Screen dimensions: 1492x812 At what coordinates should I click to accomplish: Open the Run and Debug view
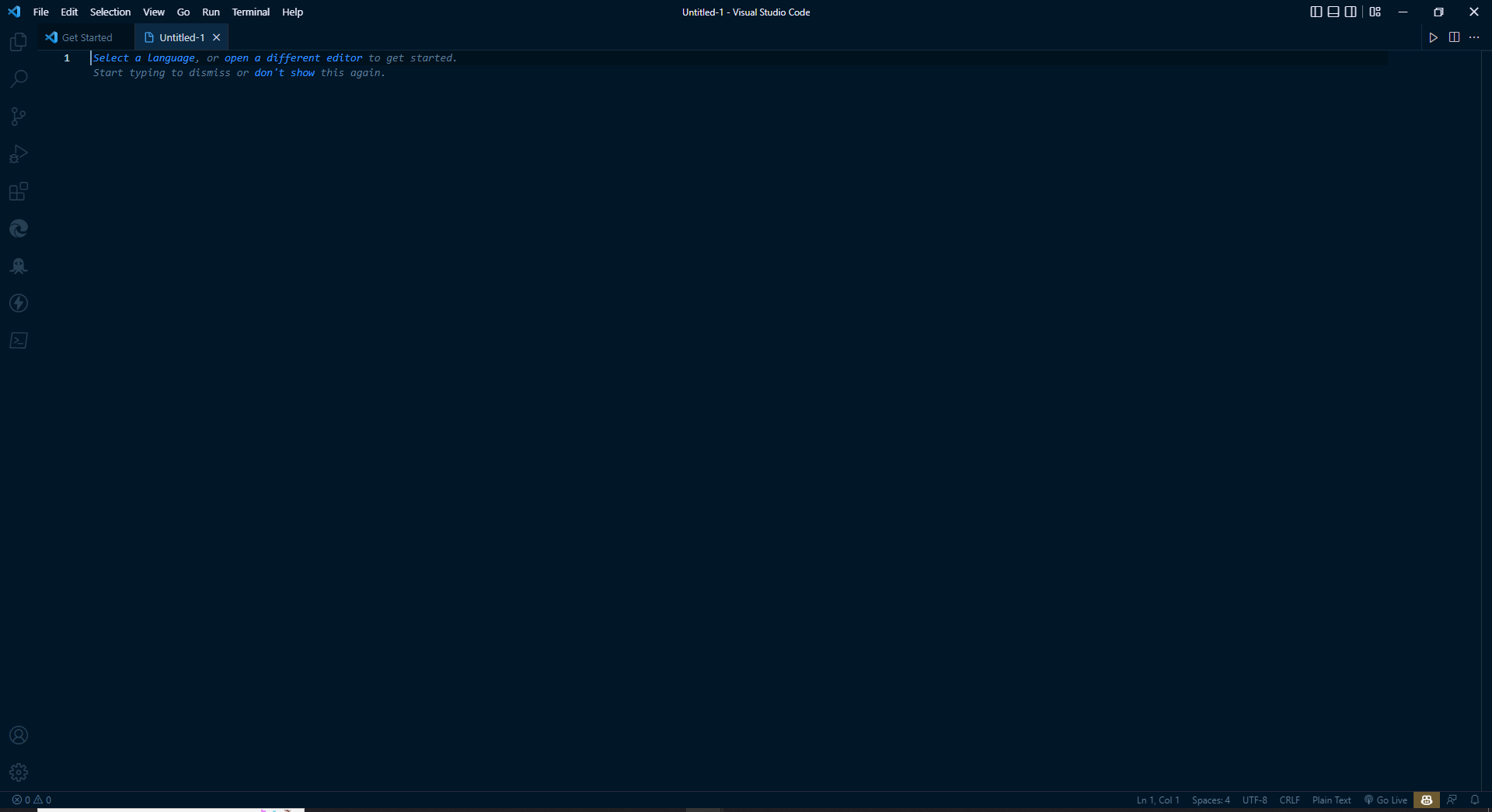[18, 153]
